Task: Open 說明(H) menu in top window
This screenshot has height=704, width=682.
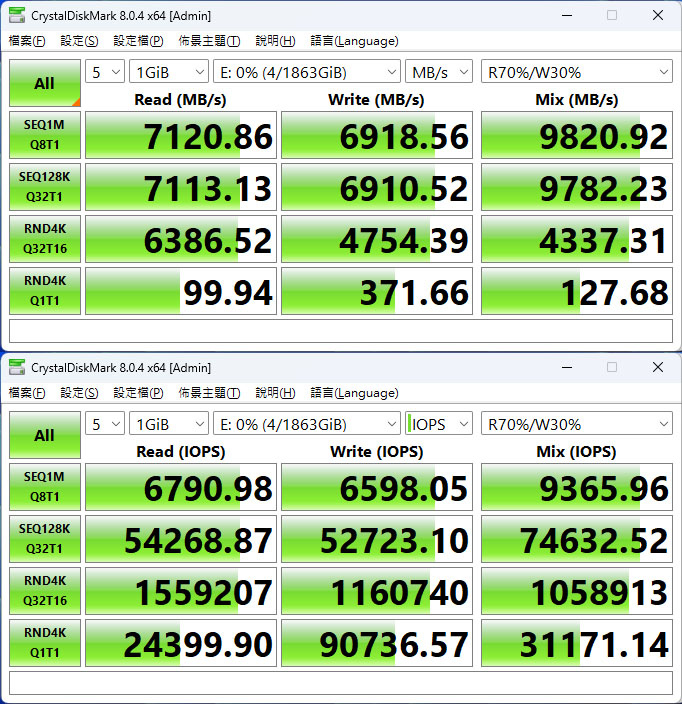Action: (275, 41)
